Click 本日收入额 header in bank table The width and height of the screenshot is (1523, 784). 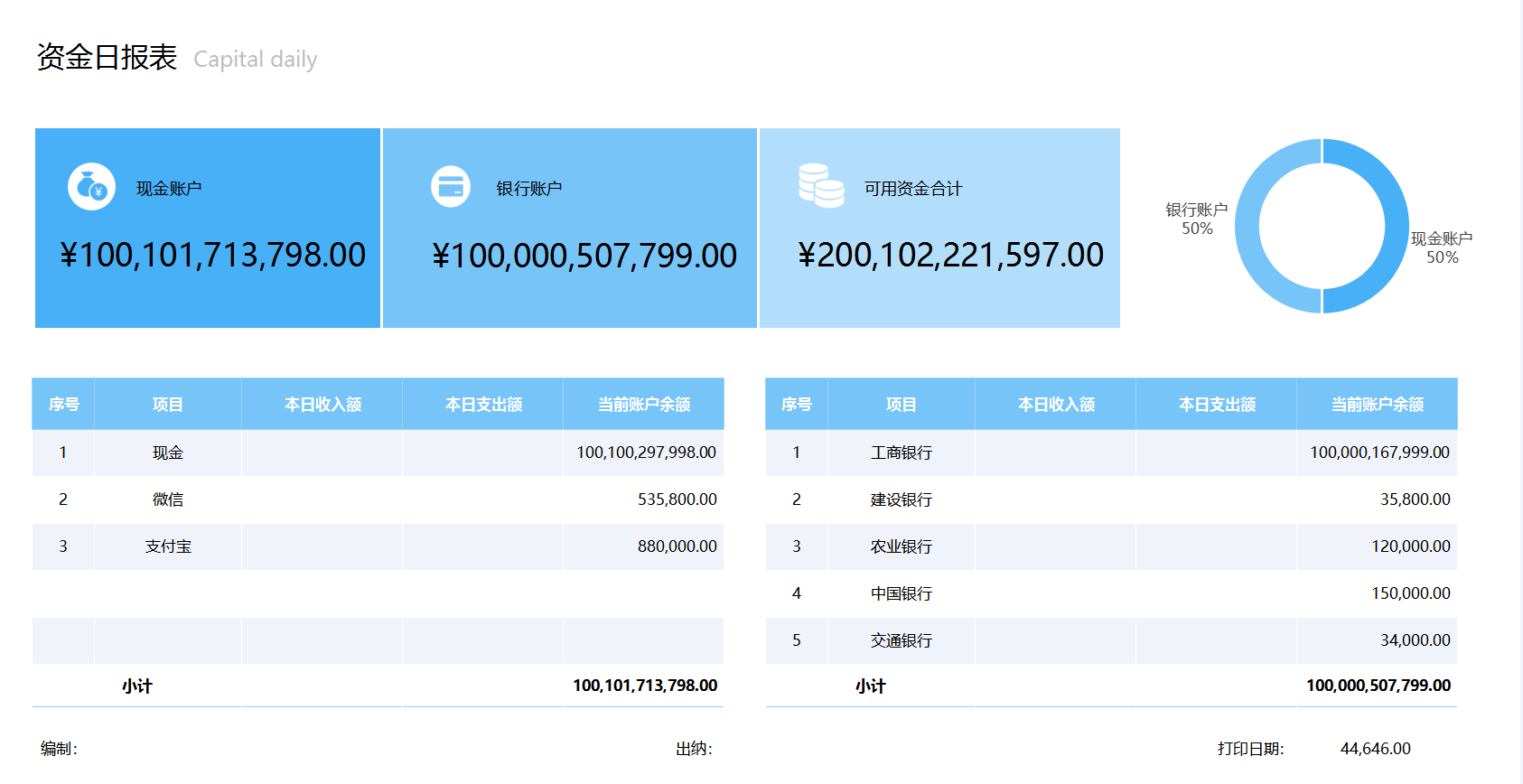pyautogui.click(x=1056, y=405)
